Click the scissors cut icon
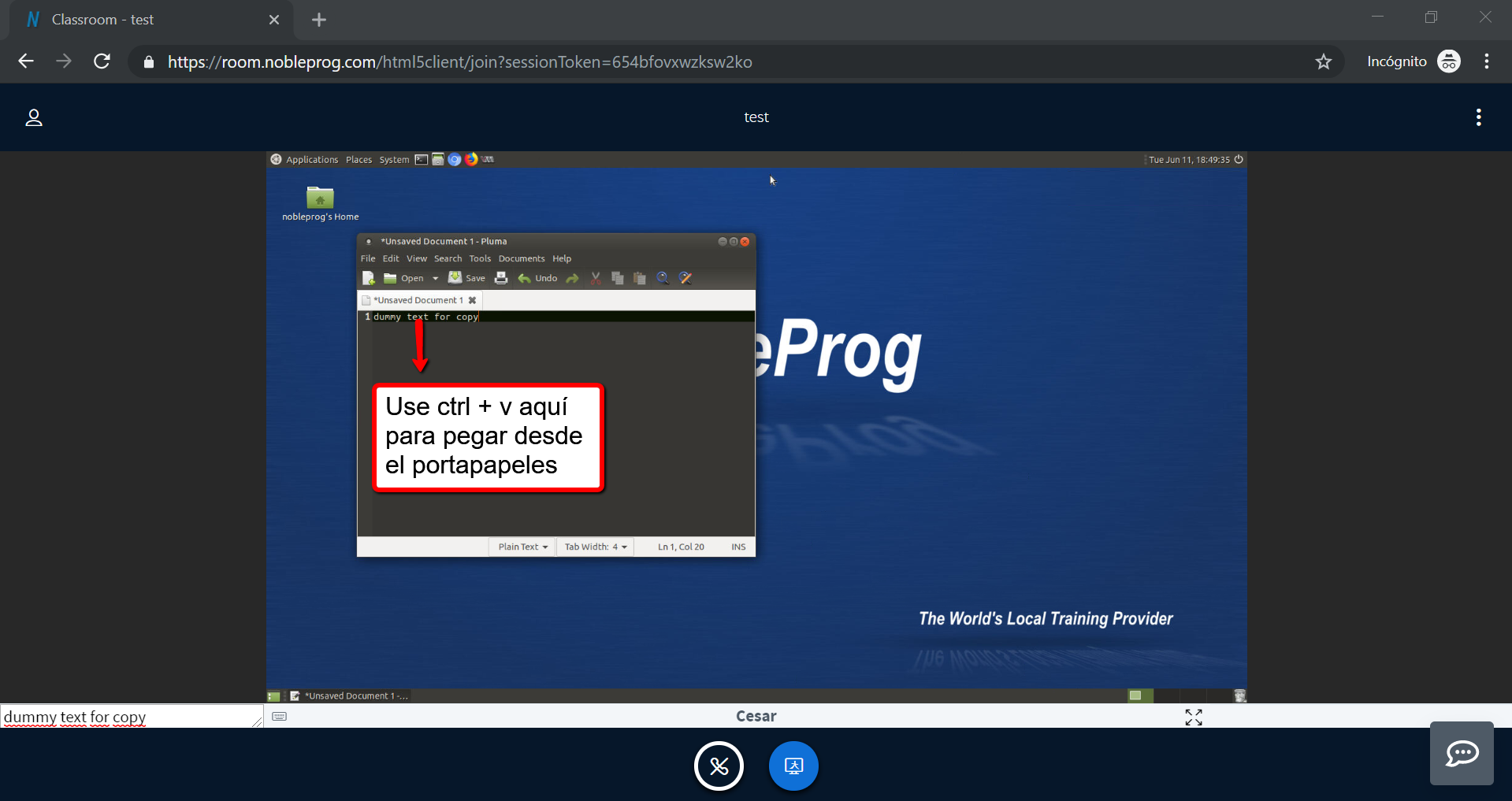The height and width of the screenshot is (801, 1512). pos(596,278)
